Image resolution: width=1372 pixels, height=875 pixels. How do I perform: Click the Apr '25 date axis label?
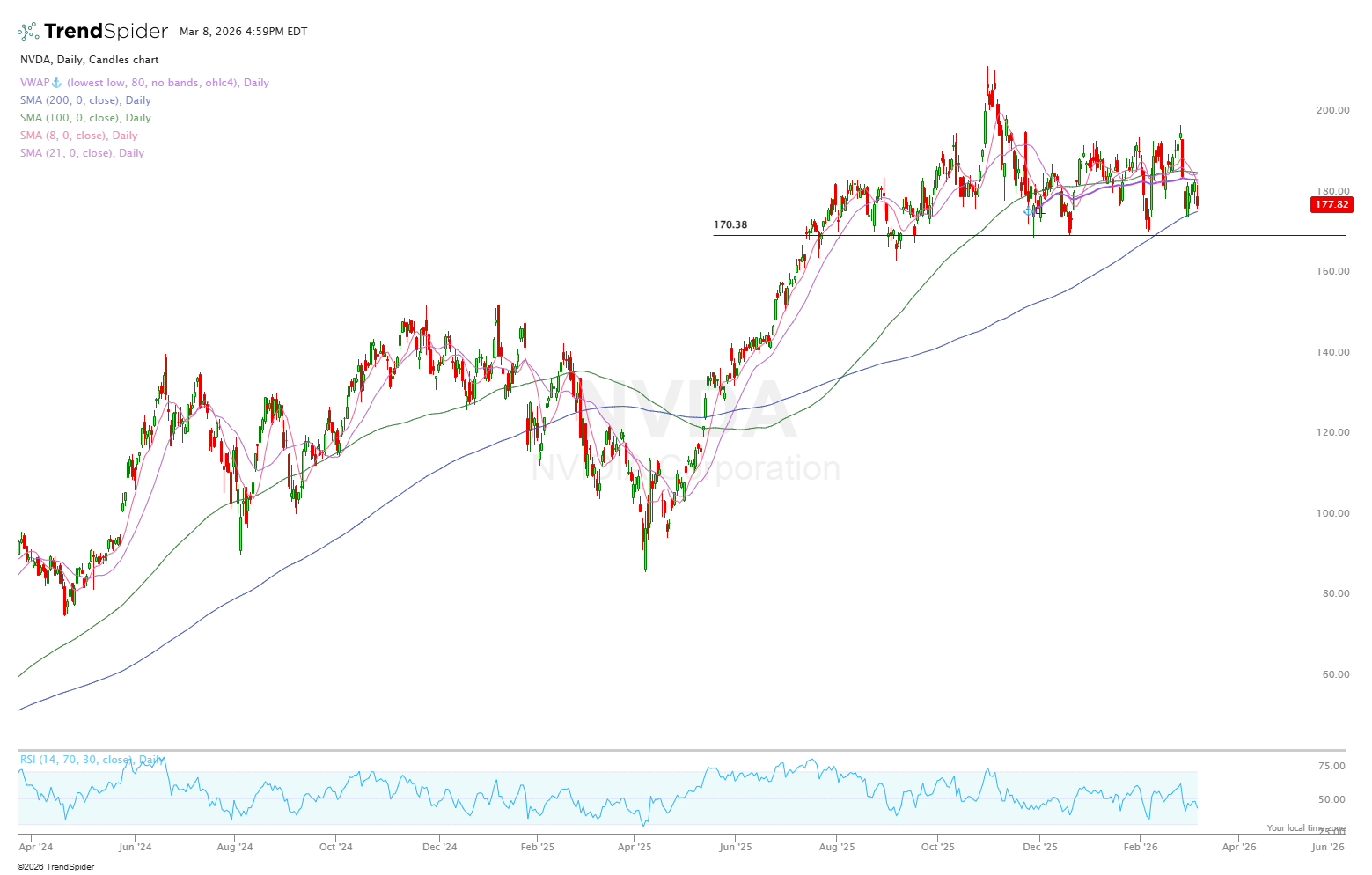(x=635, y=847)
